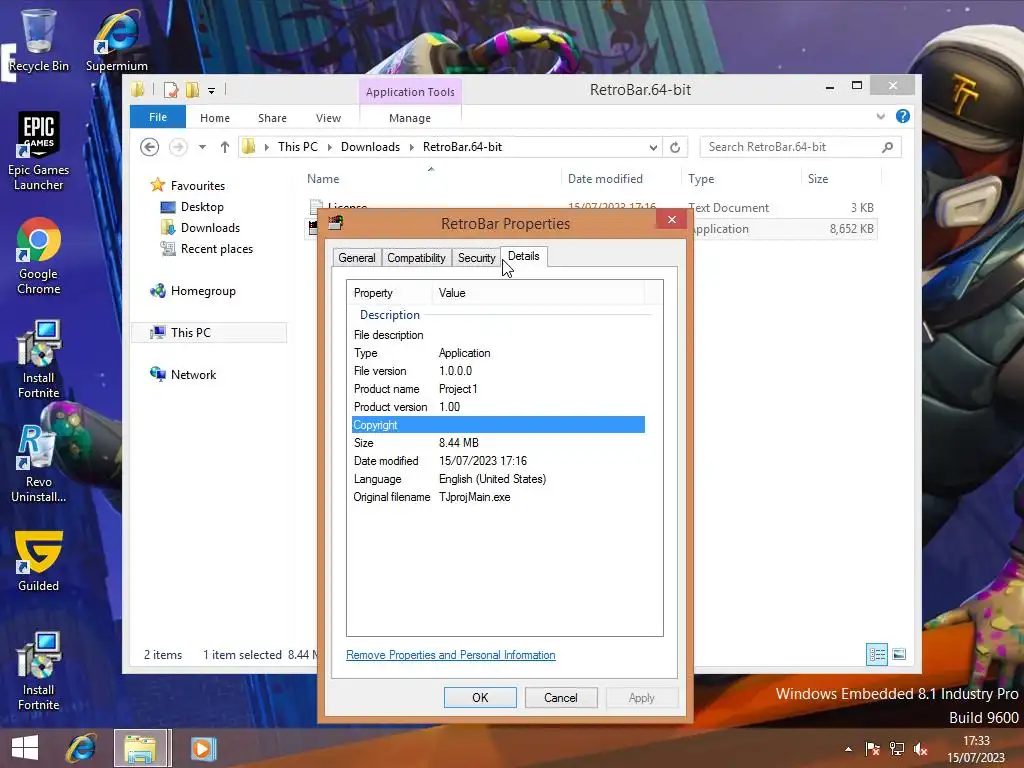Launch the Guilded desktop shortcut
The height and width of the screenshot is (768, 1024).
(x=38, y=562)
